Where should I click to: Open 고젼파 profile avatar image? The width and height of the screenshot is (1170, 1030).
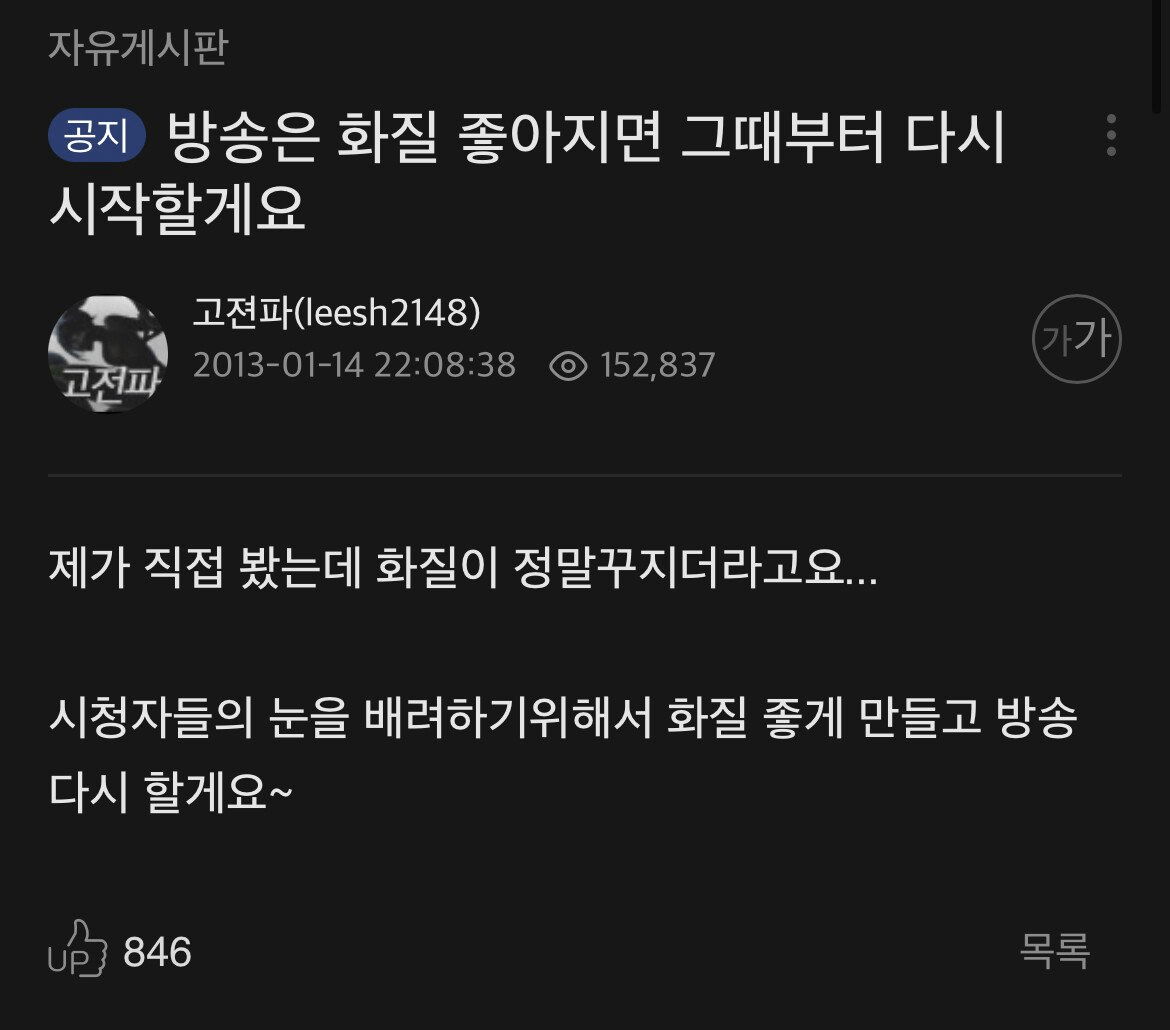pyautogui.click(x=108, y=354)
